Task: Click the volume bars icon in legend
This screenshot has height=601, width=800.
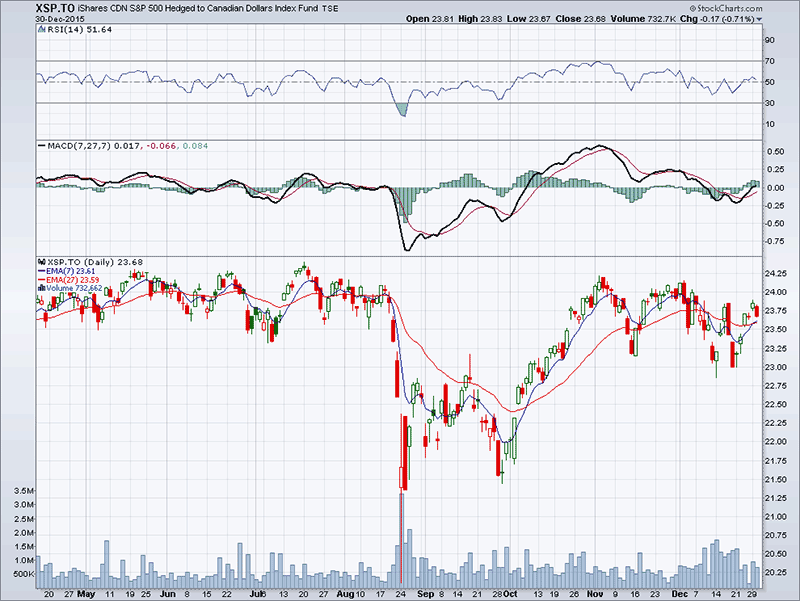Action: (40, 289)
